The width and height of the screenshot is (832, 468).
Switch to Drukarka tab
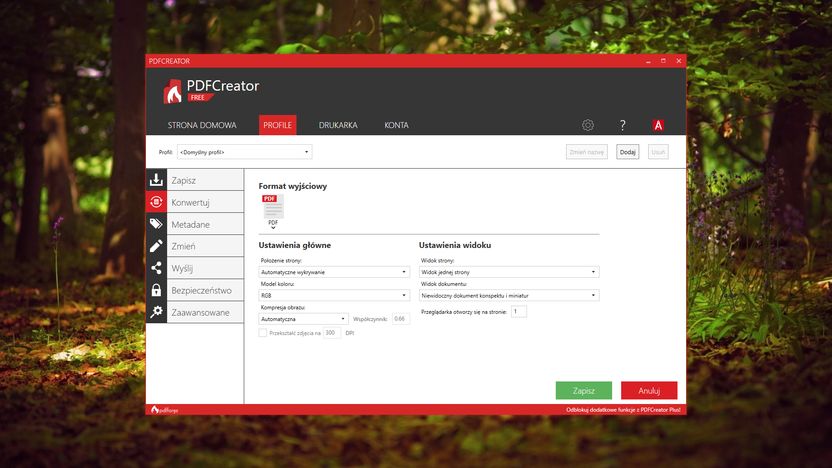(338, 125)
